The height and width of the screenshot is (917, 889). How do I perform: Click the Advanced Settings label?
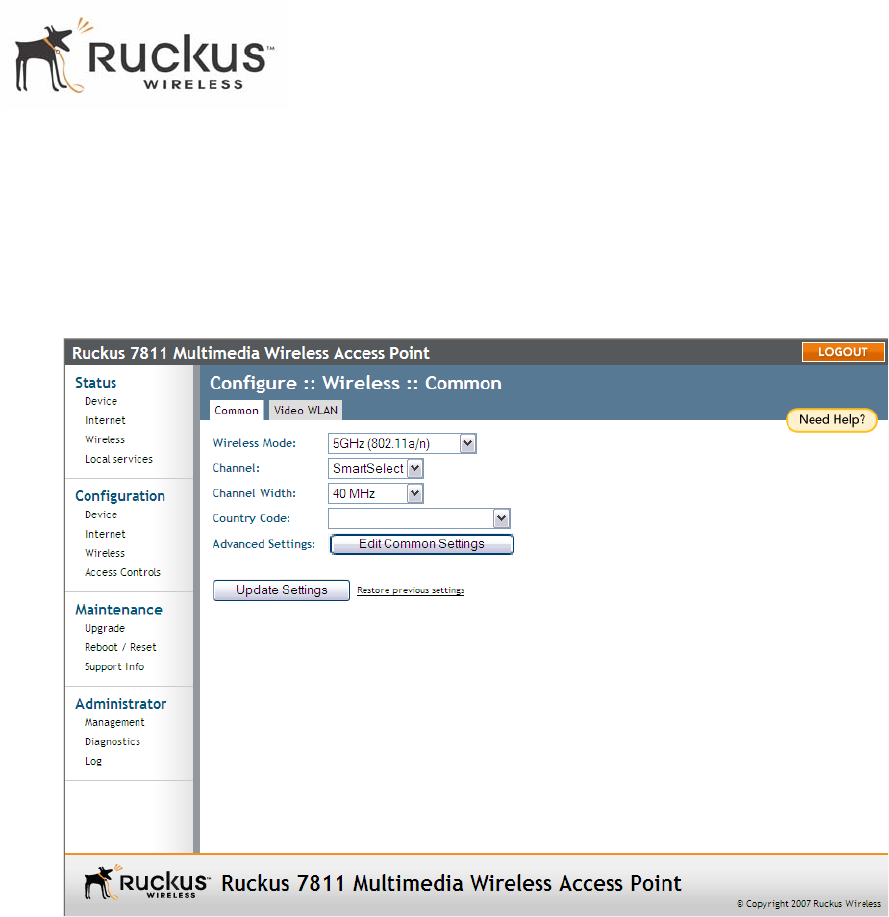[263, 544]
